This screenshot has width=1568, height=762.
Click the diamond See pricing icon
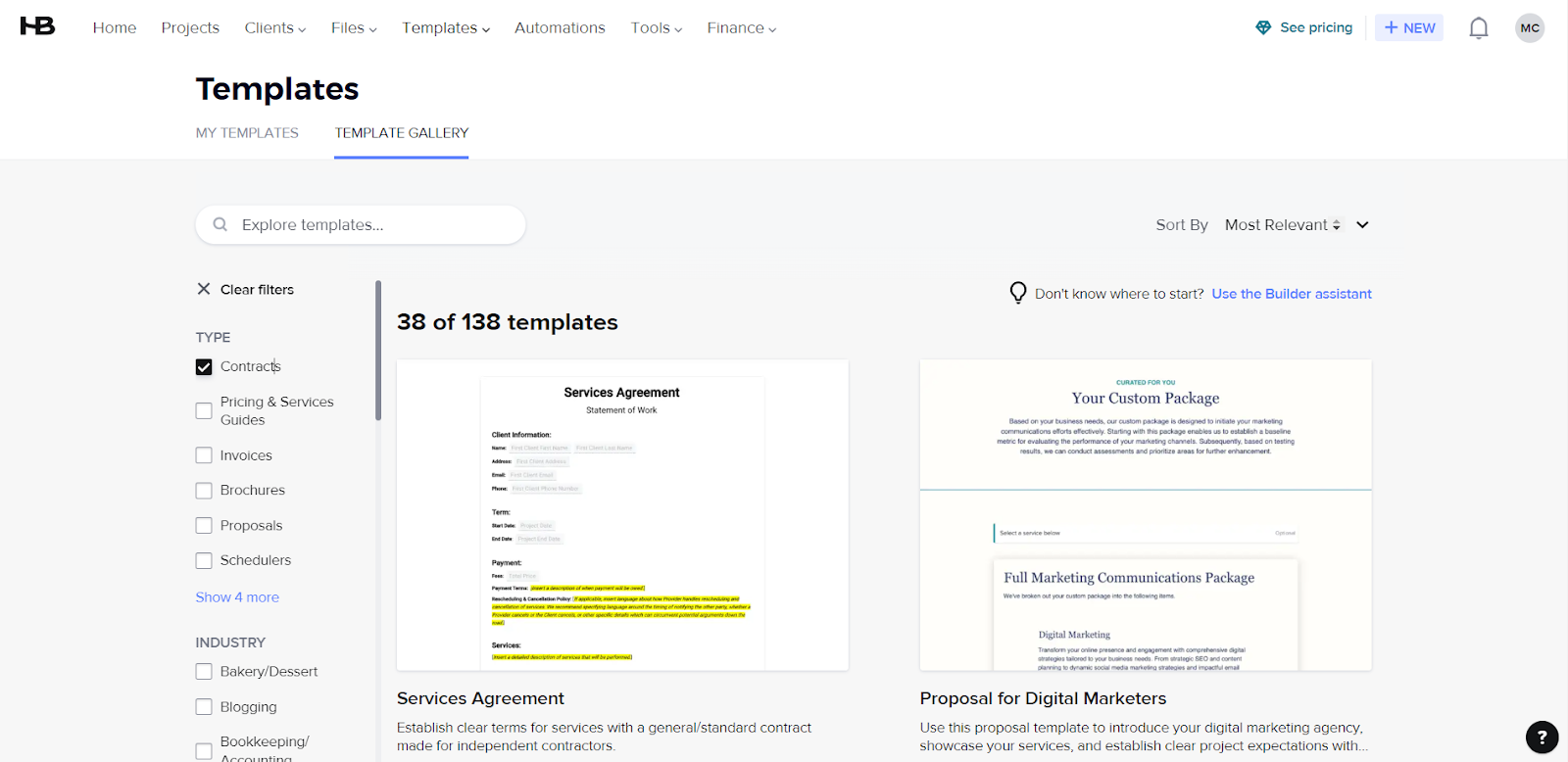pyautogui.click(x=1263, y=27)
